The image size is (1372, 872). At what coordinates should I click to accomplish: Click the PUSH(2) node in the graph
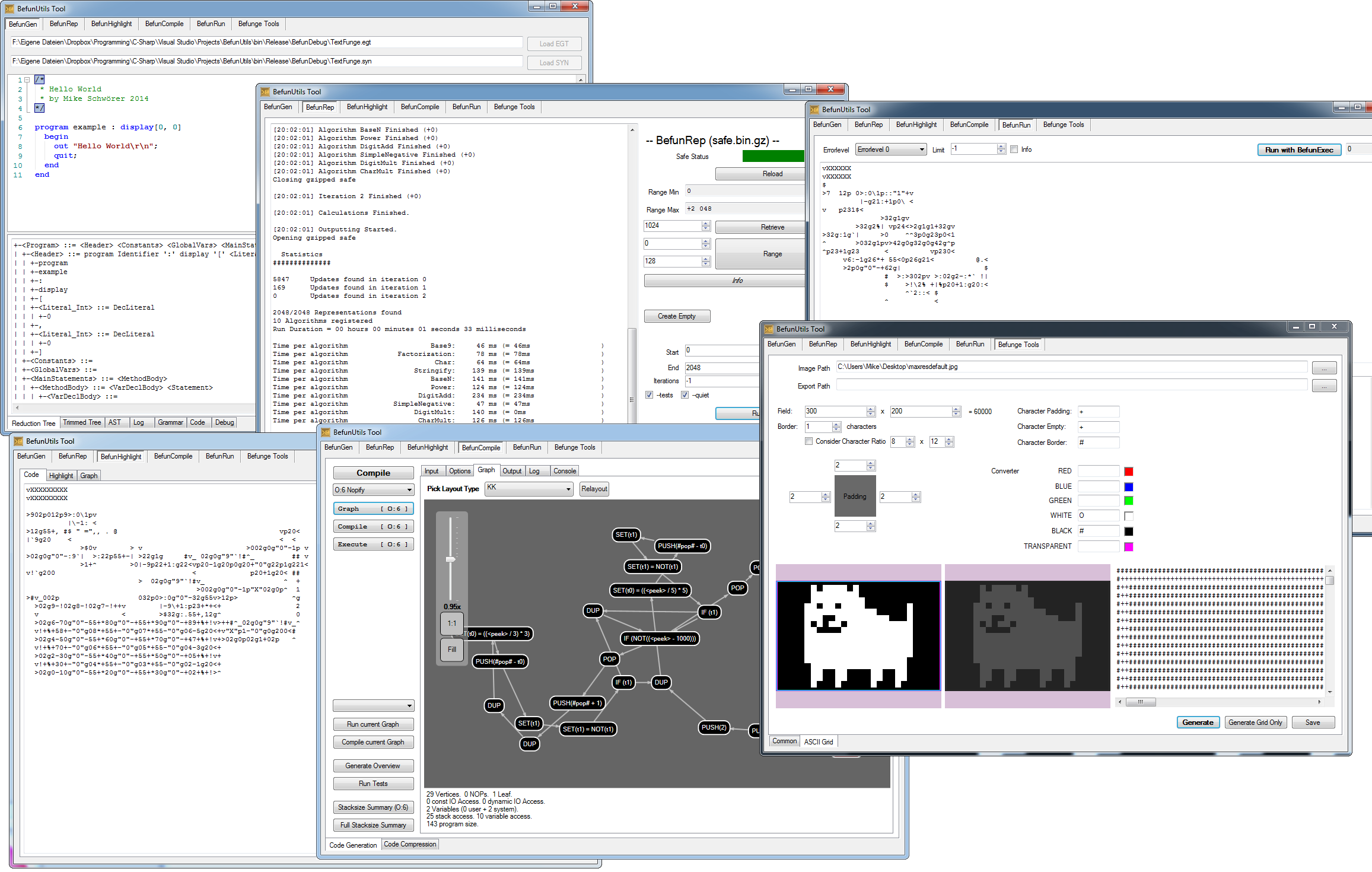(714, 728)
